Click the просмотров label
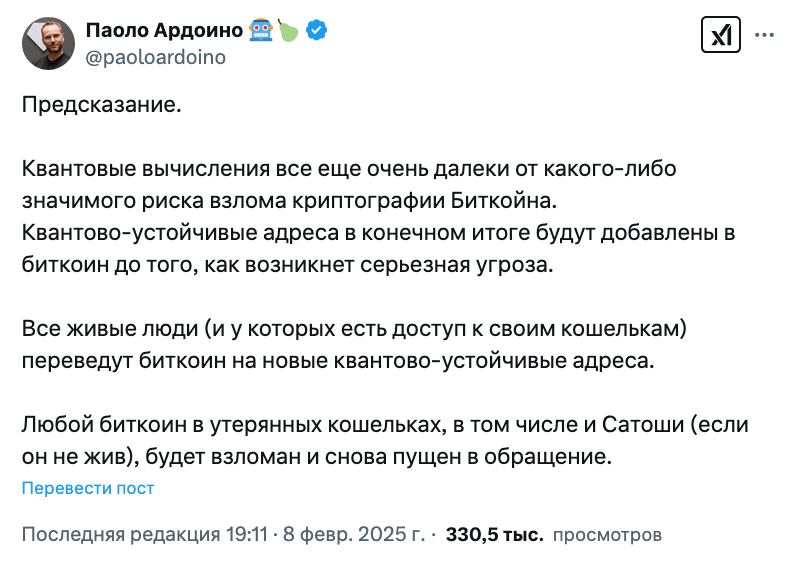Viewport: 797px width, 564px height. [607, 535]
